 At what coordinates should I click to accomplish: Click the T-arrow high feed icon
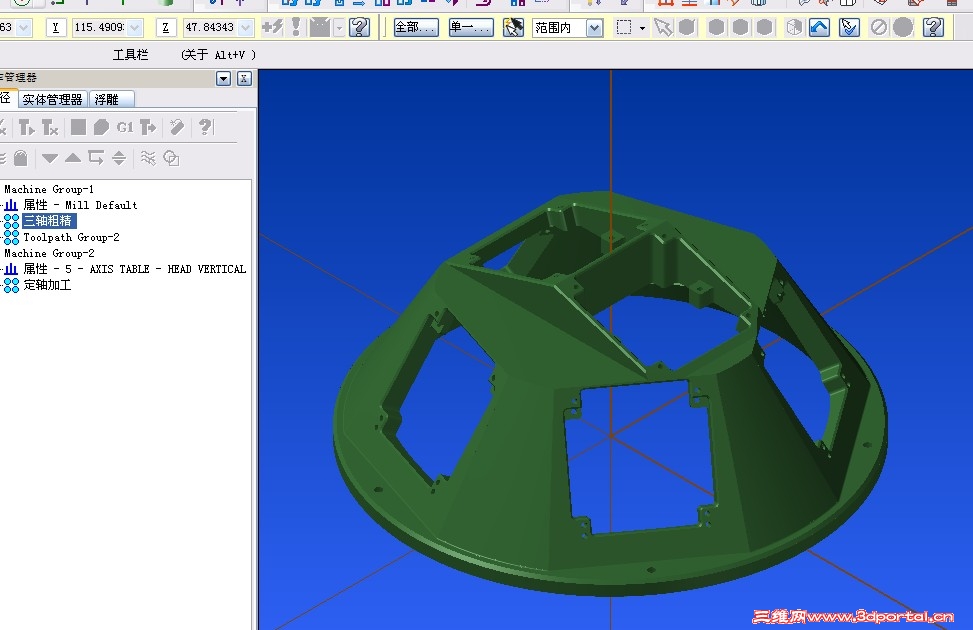[x=148, y=127]
